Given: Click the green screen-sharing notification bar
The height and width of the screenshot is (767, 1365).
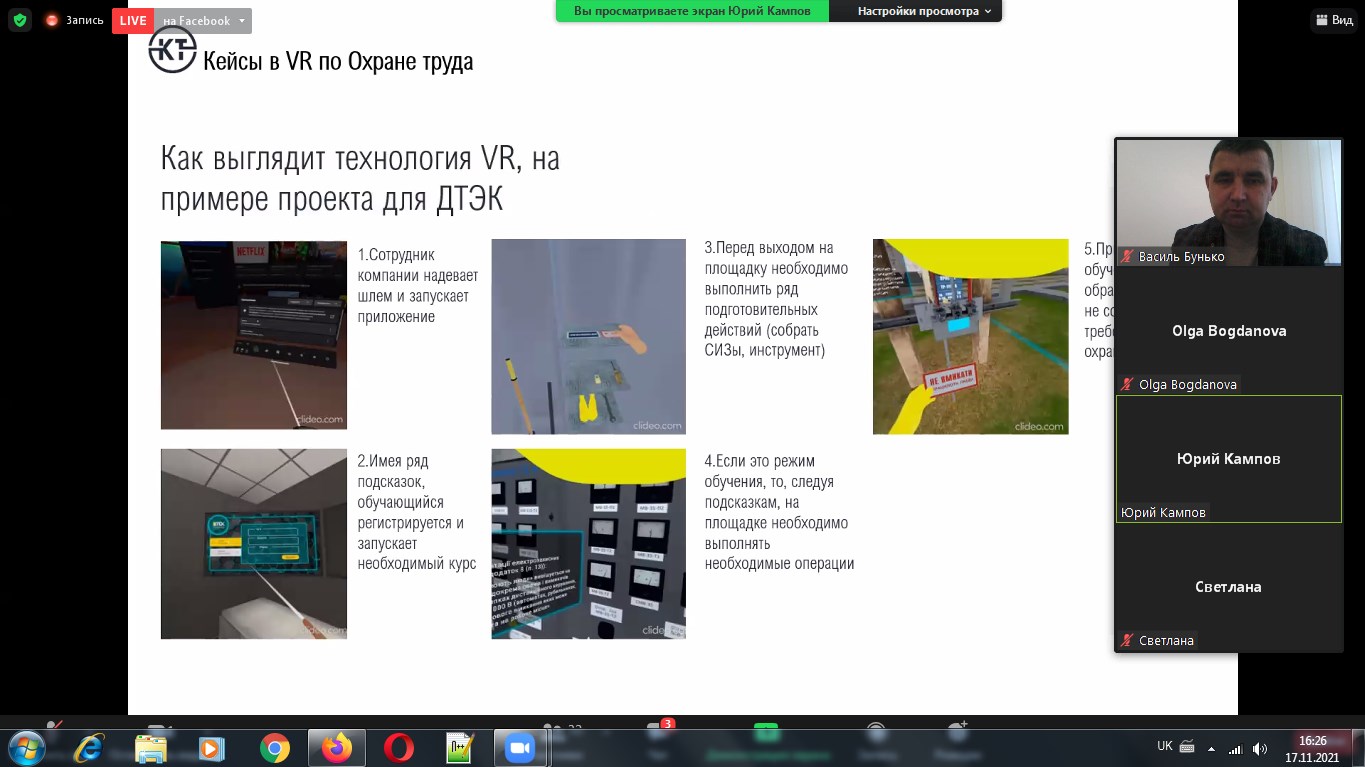Looking at the screenshot, I should [x=692, y=11].
